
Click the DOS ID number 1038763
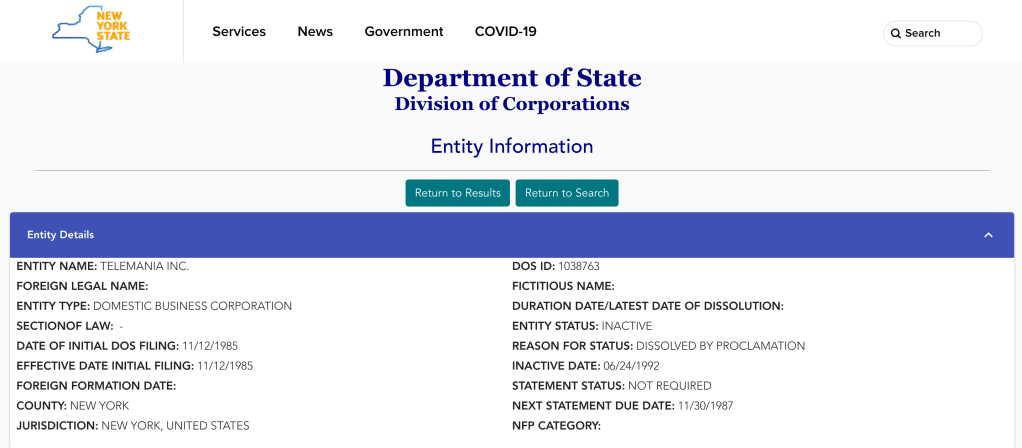click(579, 266)
